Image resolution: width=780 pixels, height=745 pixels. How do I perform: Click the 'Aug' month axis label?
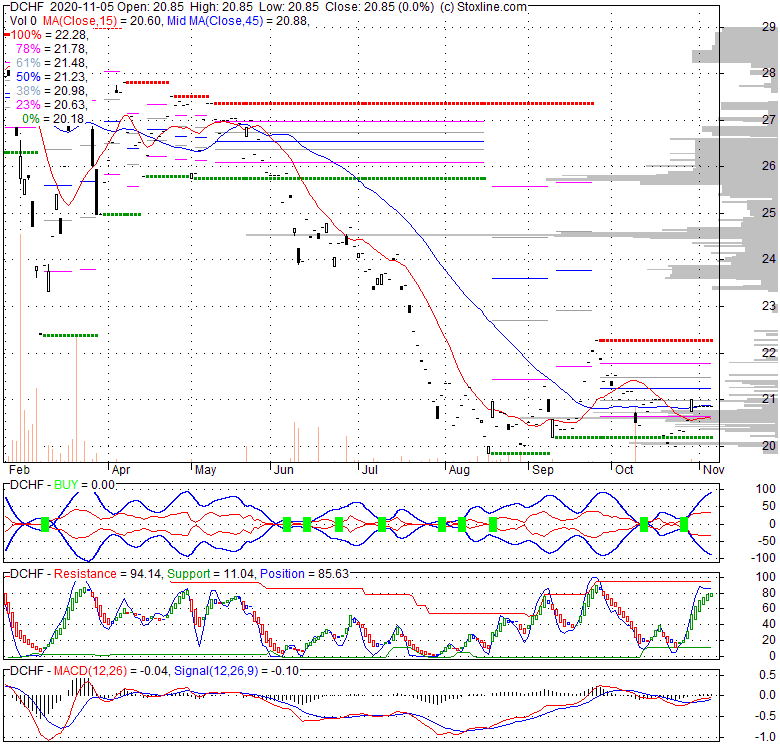[459, 470]
